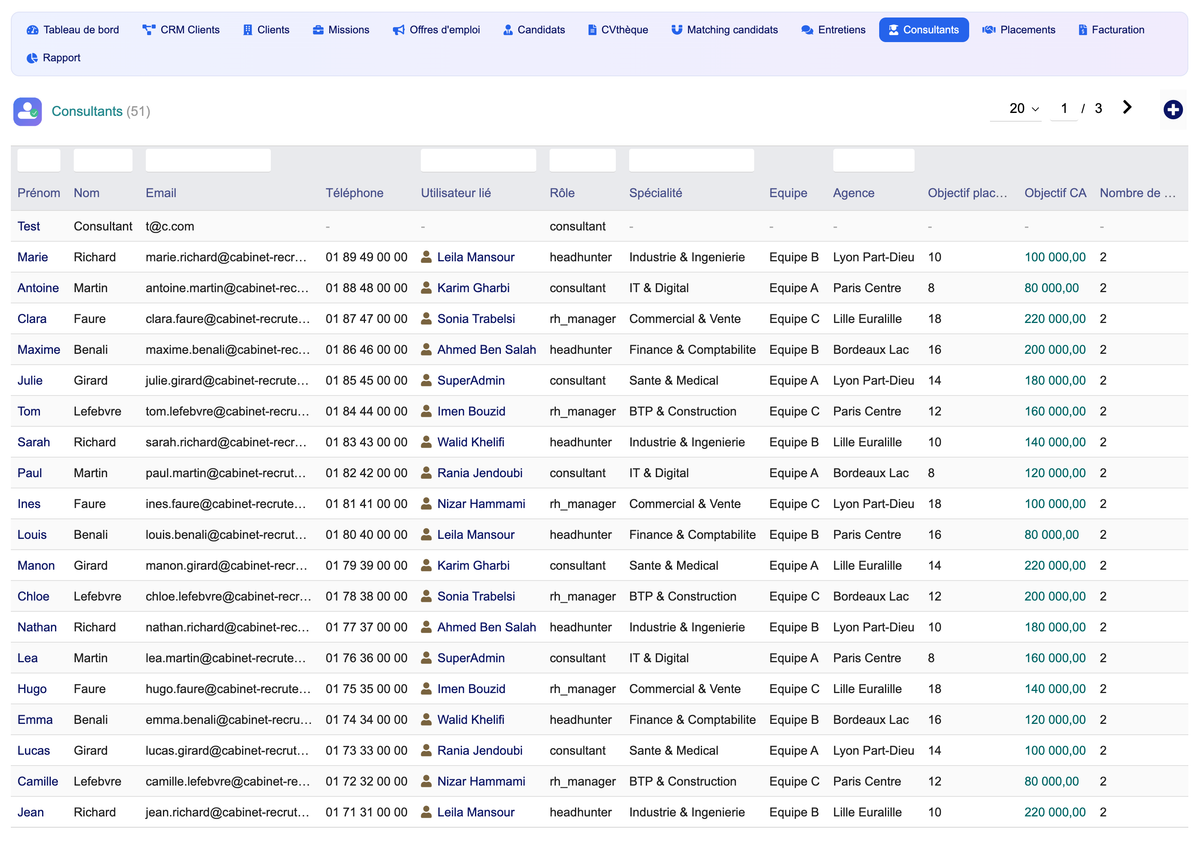Sort by the Email column header
Image resolution: width=1200 pixels, height=861 pixels.
coord(161,193)
